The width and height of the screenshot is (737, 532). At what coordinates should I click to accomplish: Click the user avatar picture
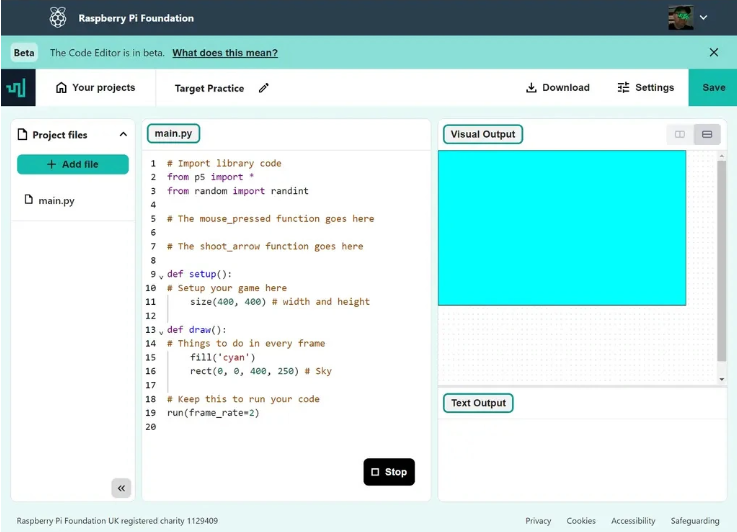coord(680,17)
